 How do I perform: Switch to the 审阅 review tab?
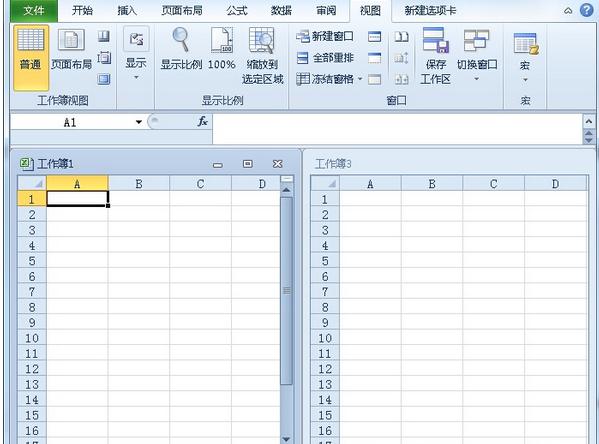point(326,11)
